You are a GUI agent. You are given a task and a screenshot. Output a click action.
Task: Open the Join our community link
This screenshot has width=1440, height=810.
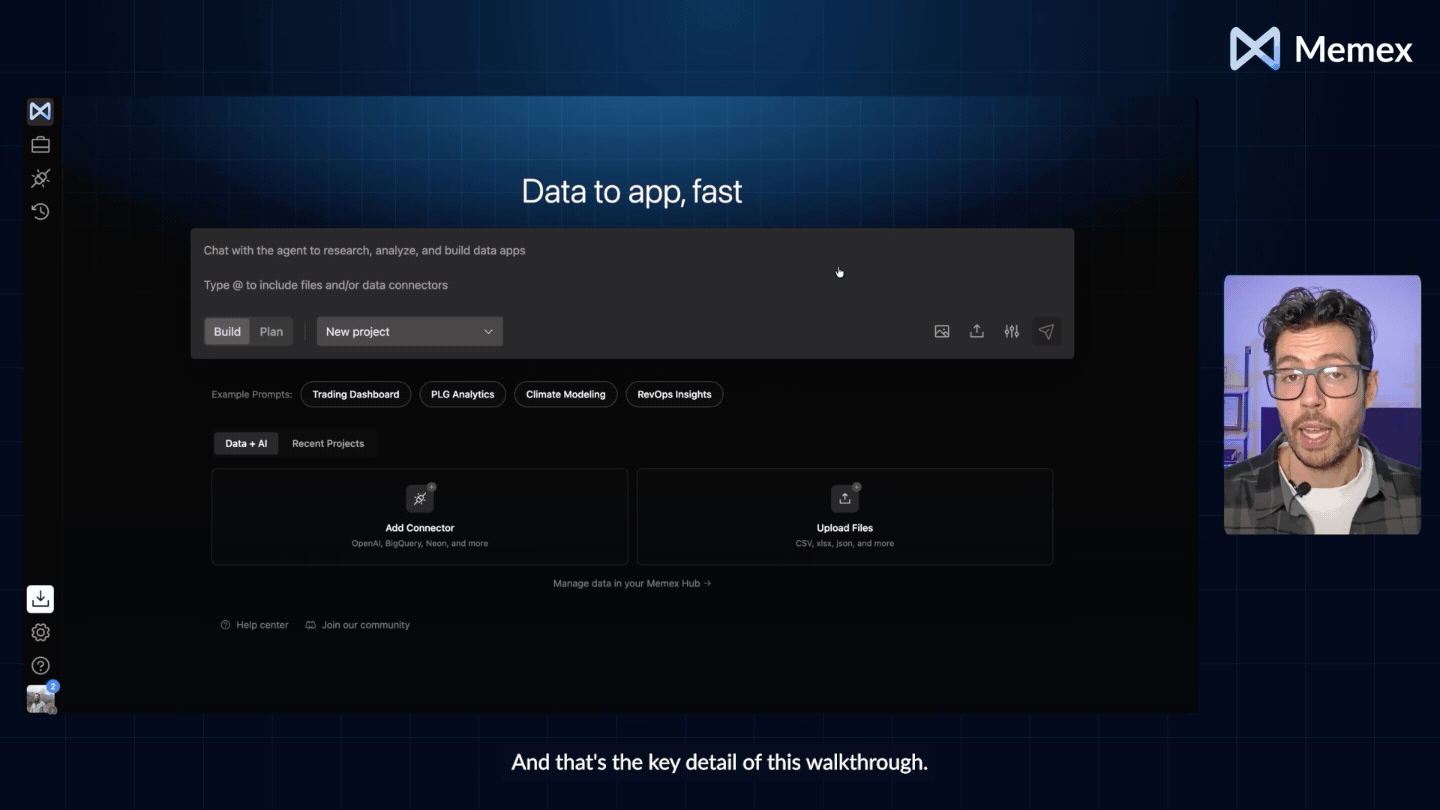tap(358, 625)
